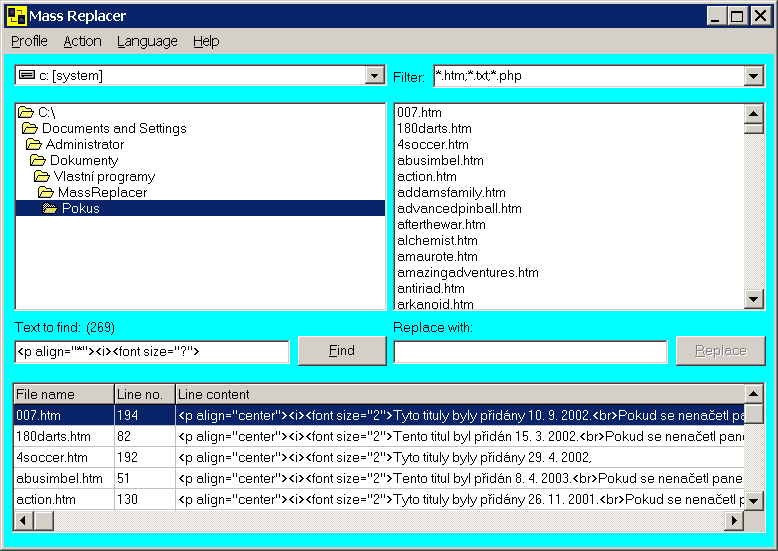
Task: Click results horizontal scrollbar right arrow
Action: pos(734,521)
